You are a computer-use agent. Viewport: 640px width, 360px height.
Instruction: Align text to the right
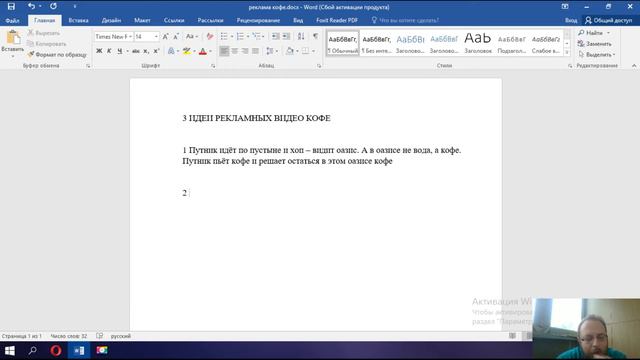[245, 51]
